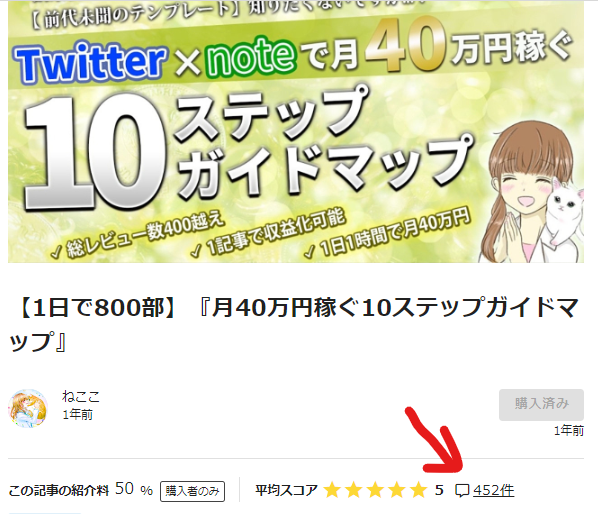Click the grey 購入済み button
Viewport: 598px width, 514px height.
tap(541, 405)
